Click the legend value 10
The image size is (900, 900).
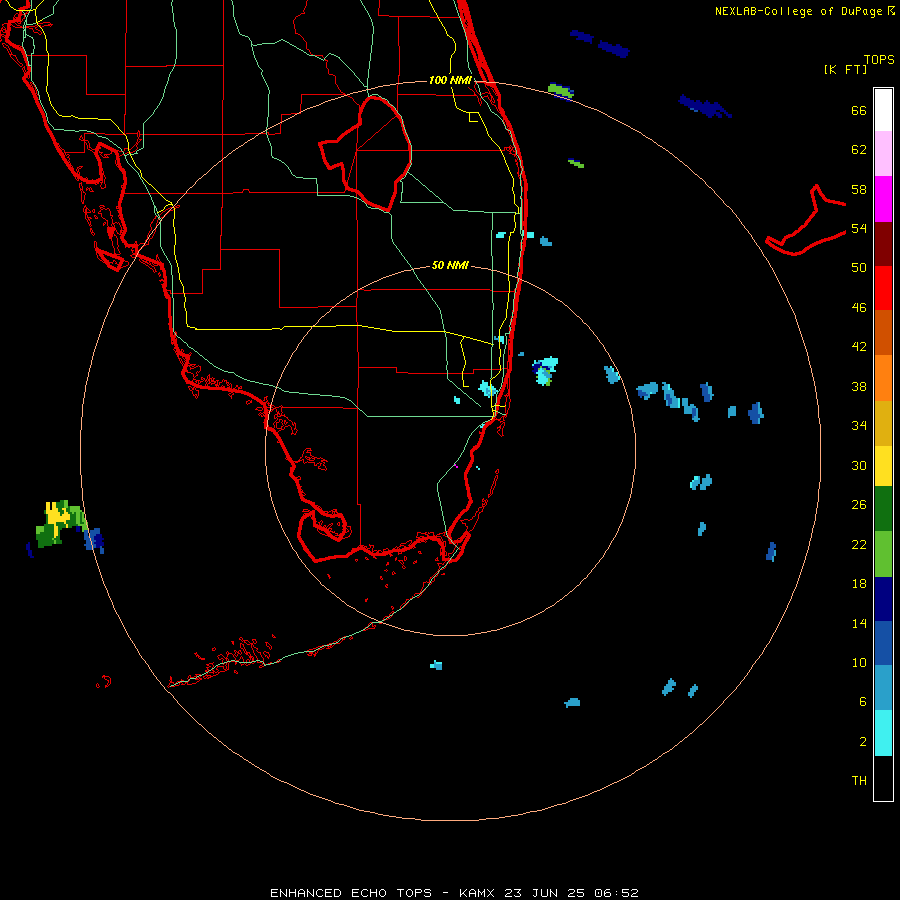pos(859,662)
